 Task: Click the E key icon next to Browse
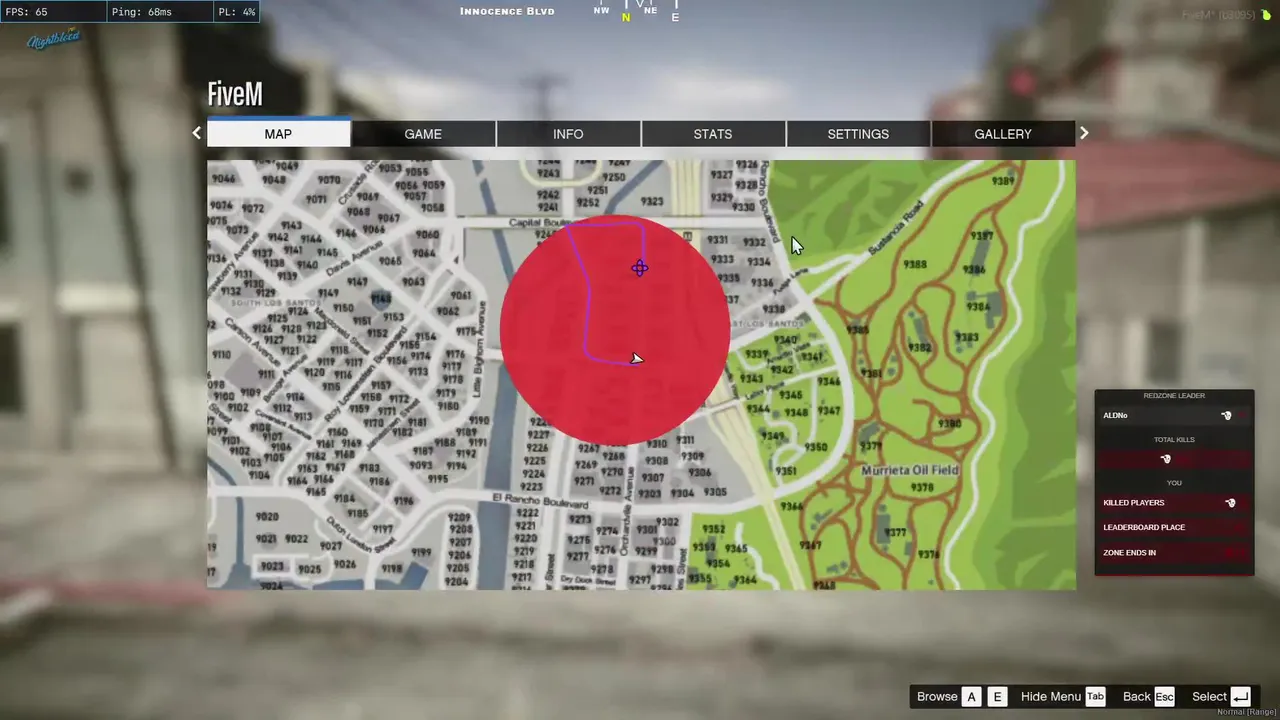click(x=997, y=697)
